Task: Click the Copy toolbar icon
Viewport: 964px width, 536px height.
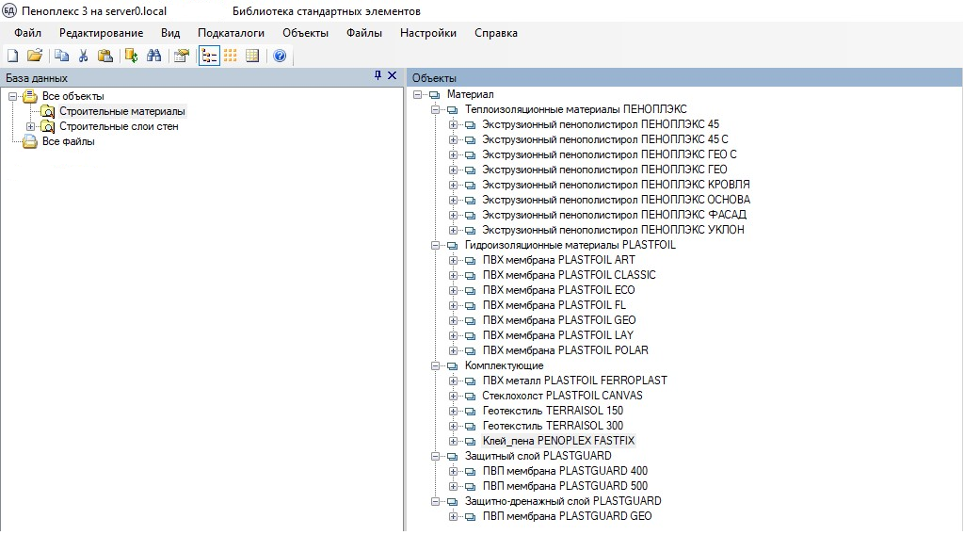Action: pos(62,56)
